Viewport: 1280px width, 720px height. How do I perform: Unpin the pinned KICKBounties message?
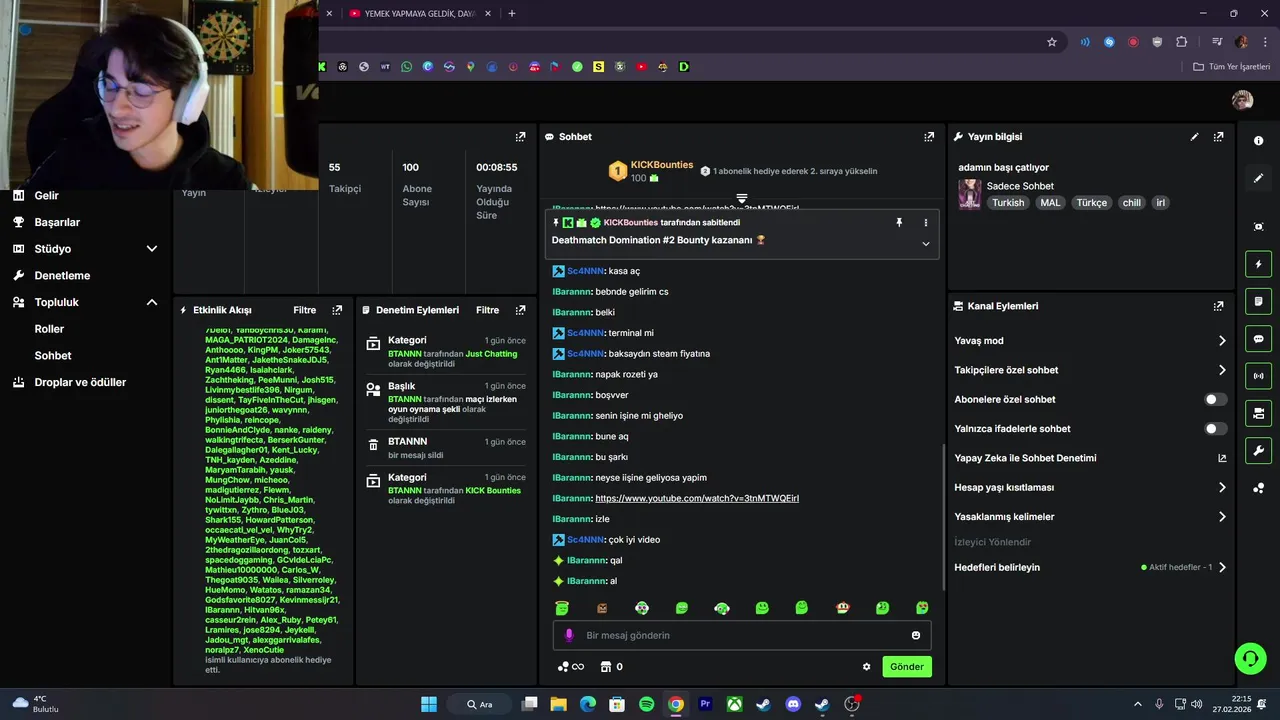coord(899,223)
